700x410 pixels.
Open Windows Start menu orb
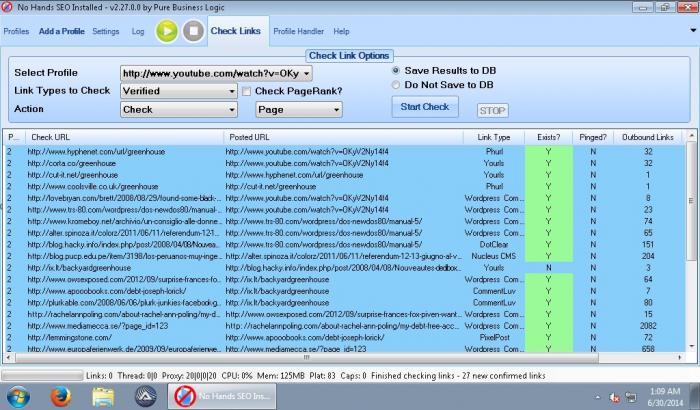click(18, 397)
